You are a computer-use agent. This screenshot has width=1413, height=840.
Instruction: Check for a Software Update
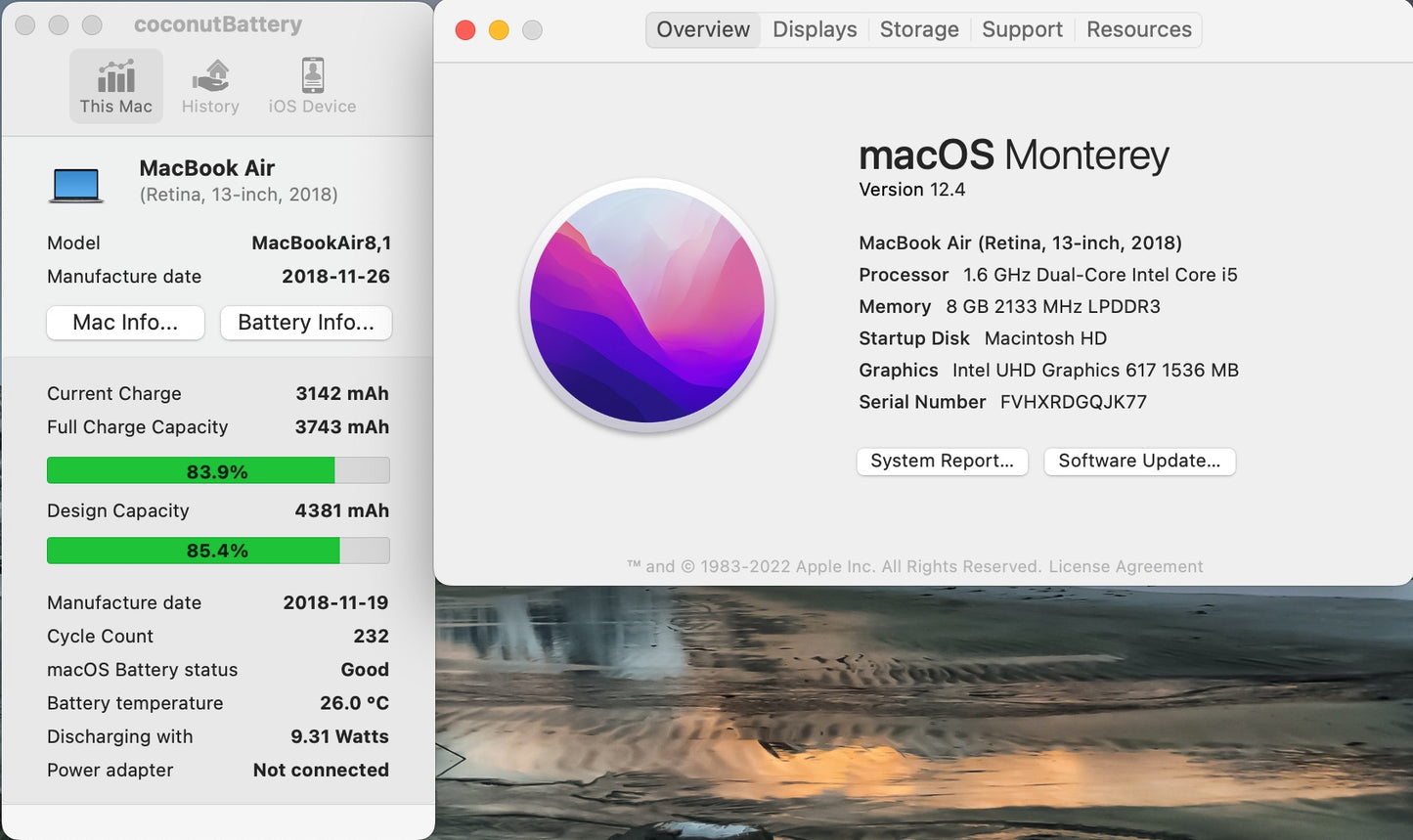point(1139,461)
